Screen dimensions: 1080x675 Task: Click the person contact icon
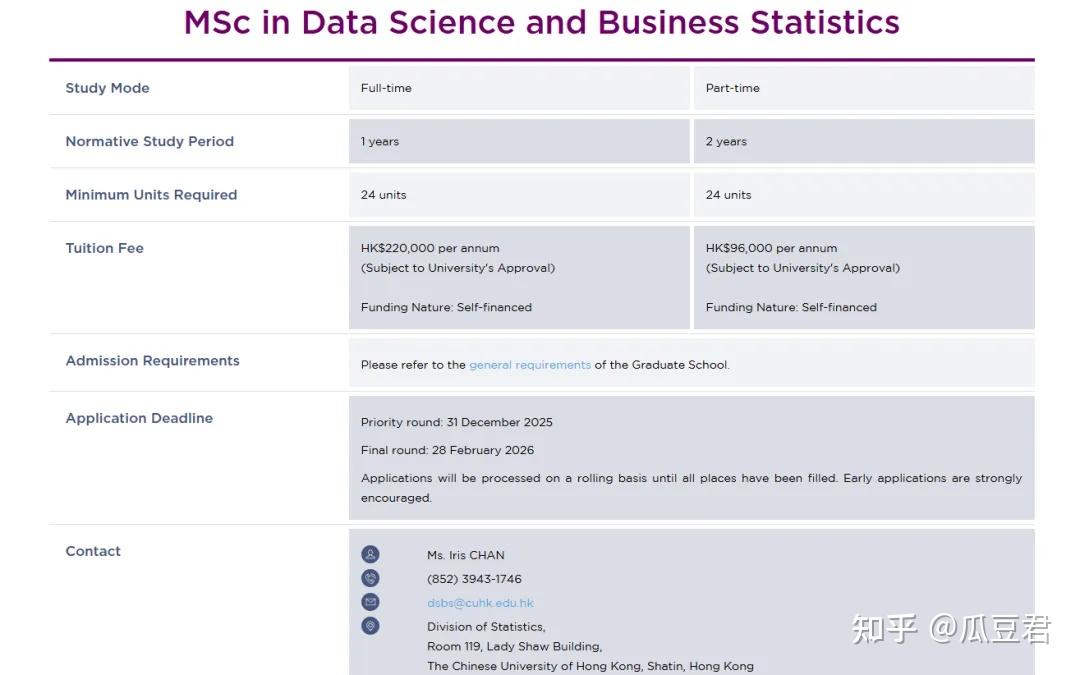(x=371, y=554)
